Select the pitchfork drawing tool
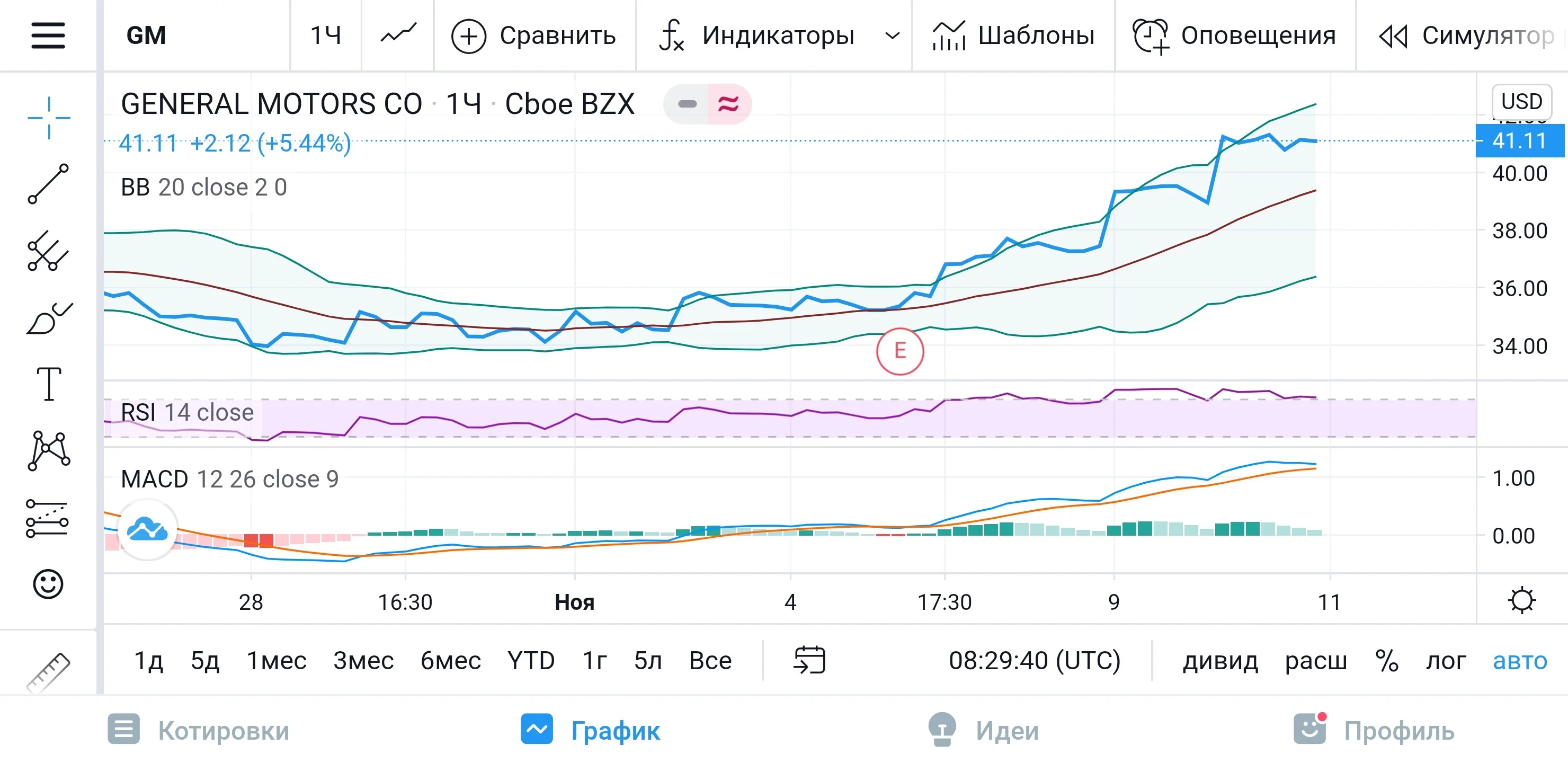This screenshot has height=763, width=1568. pos(48,251)
